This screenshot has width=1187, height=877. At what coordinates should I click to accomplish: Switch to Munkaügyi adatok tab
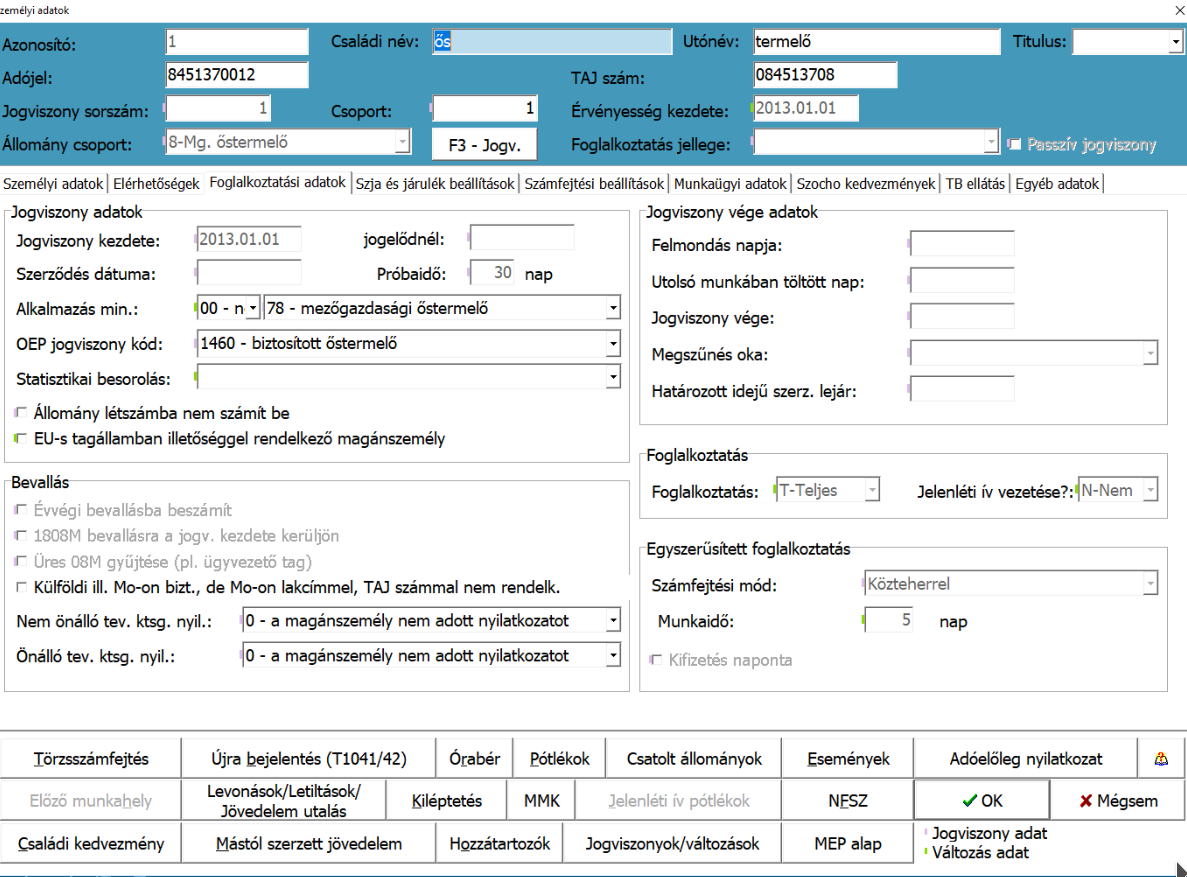click(x=730, y=183)
